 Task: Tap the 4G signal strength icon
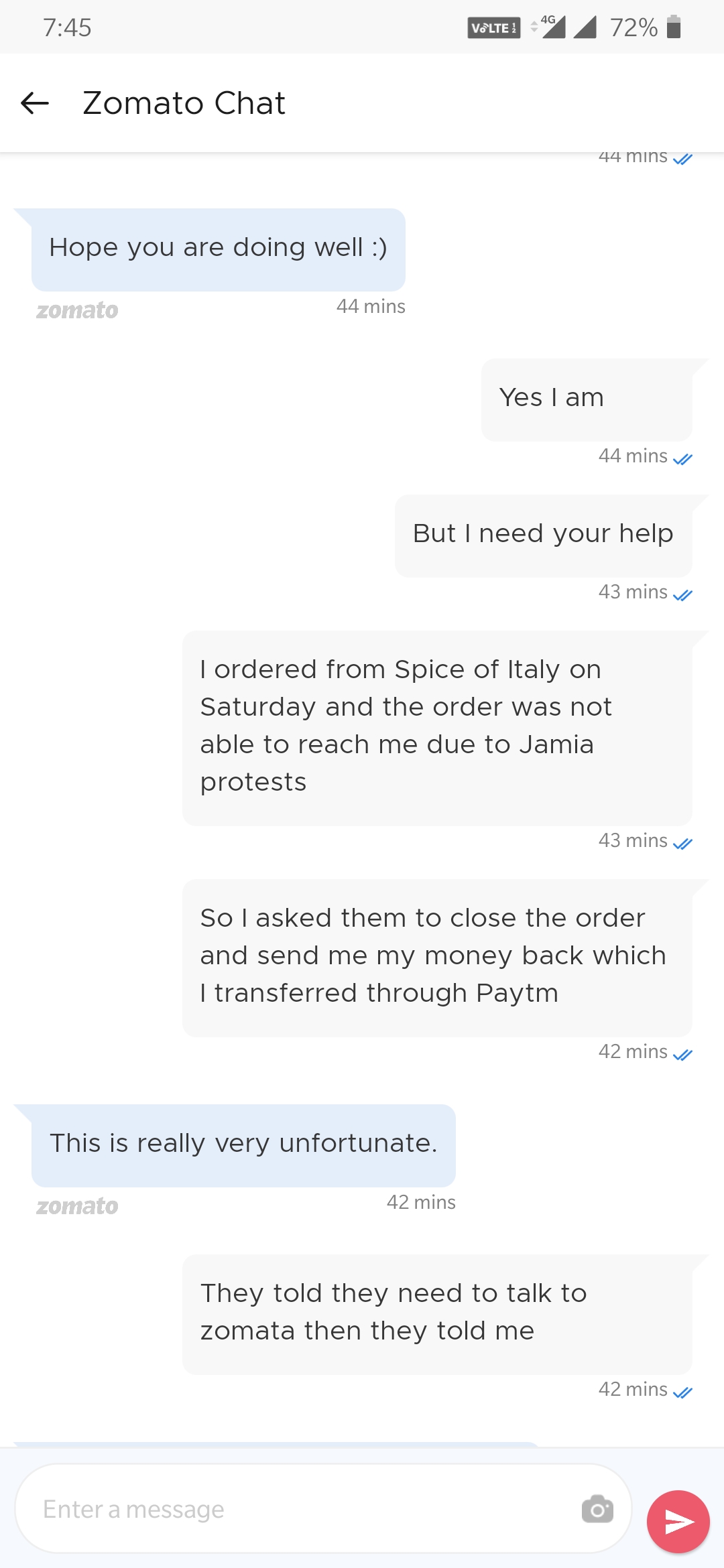tap(551, 27)
